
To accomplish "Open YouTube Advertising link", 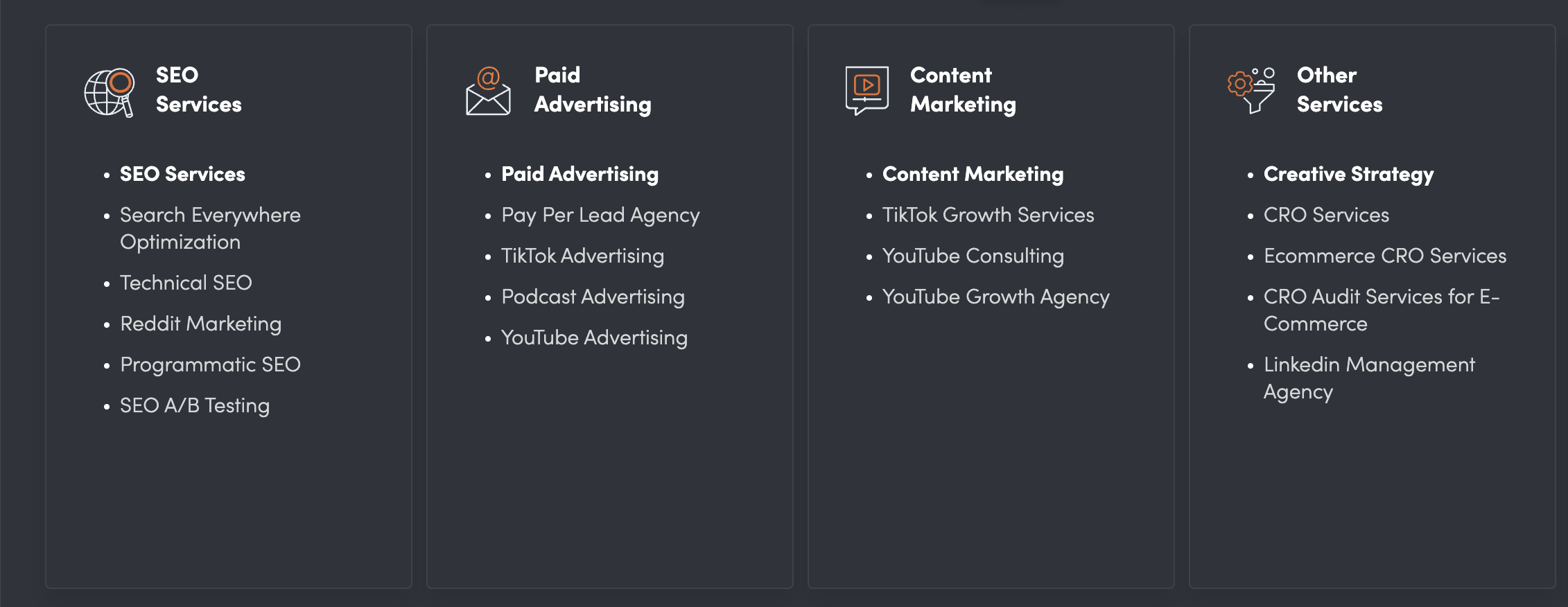I will click(x=594, y=337).
